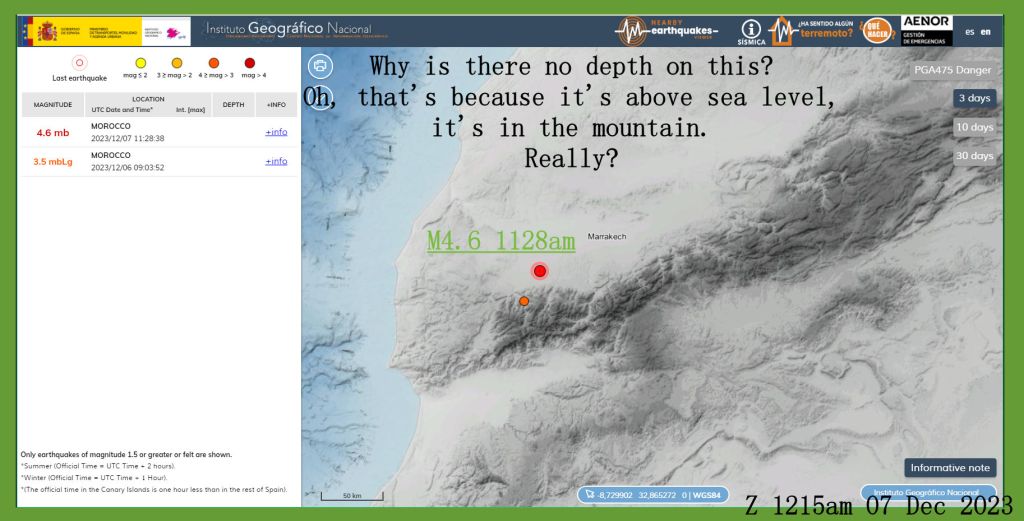Viewport: 1024px width, 521px height.
Task: Click the yellow 'mag ≤ 2' legend swatch
Action: pos(140,63)
